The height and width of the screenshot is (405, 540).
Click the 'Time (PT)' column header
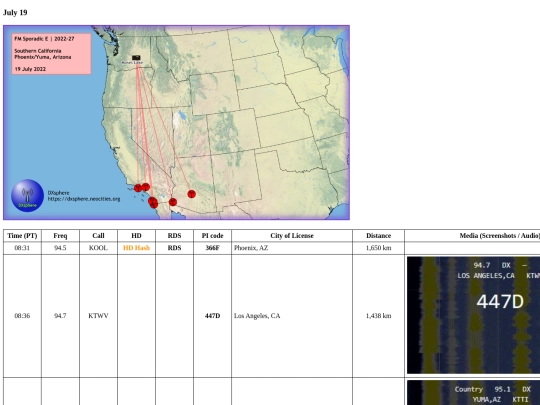point(22,236)
